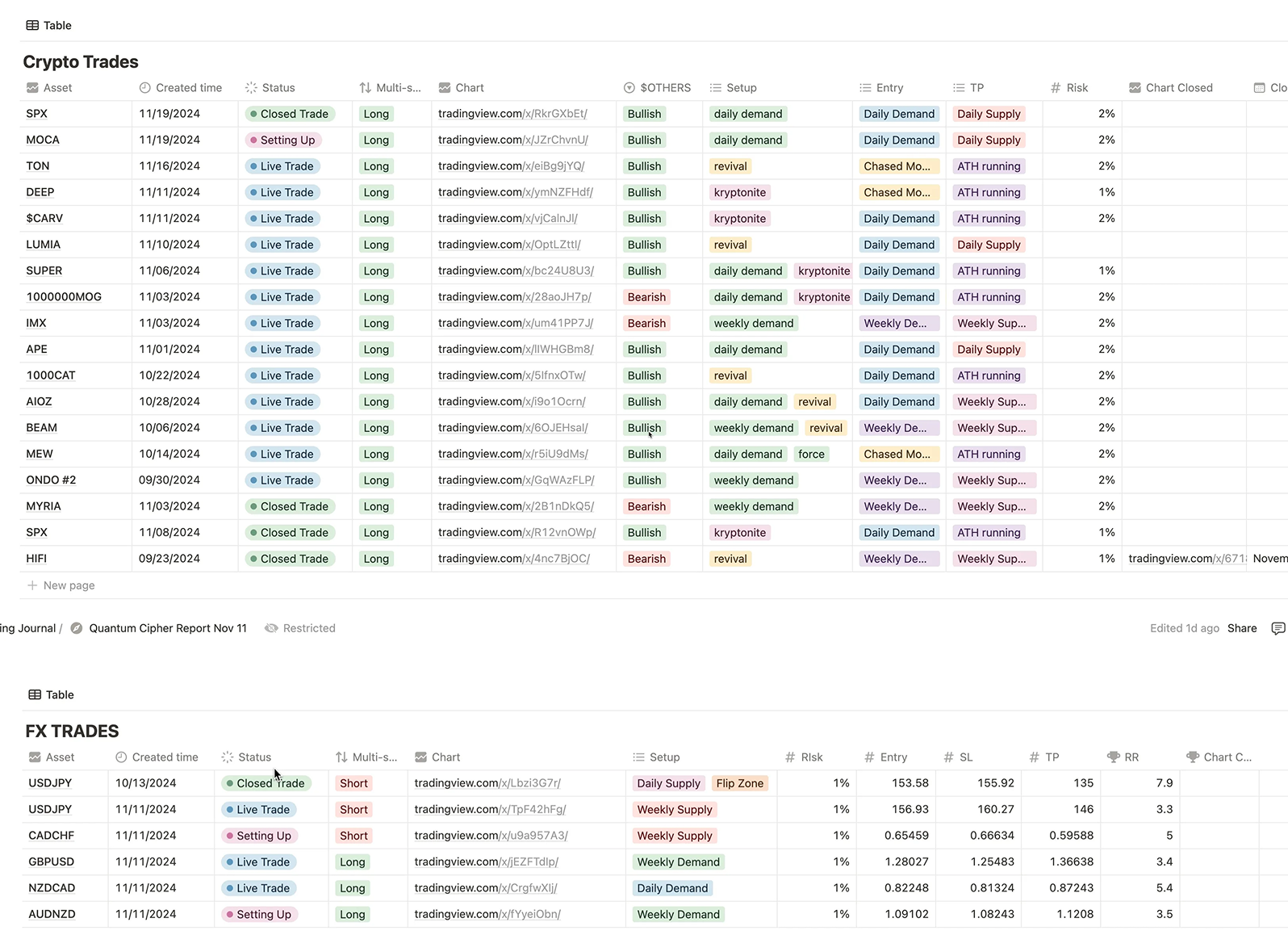
Task: Select the empty Risk cell for LUMIA
Action: 1081,245
